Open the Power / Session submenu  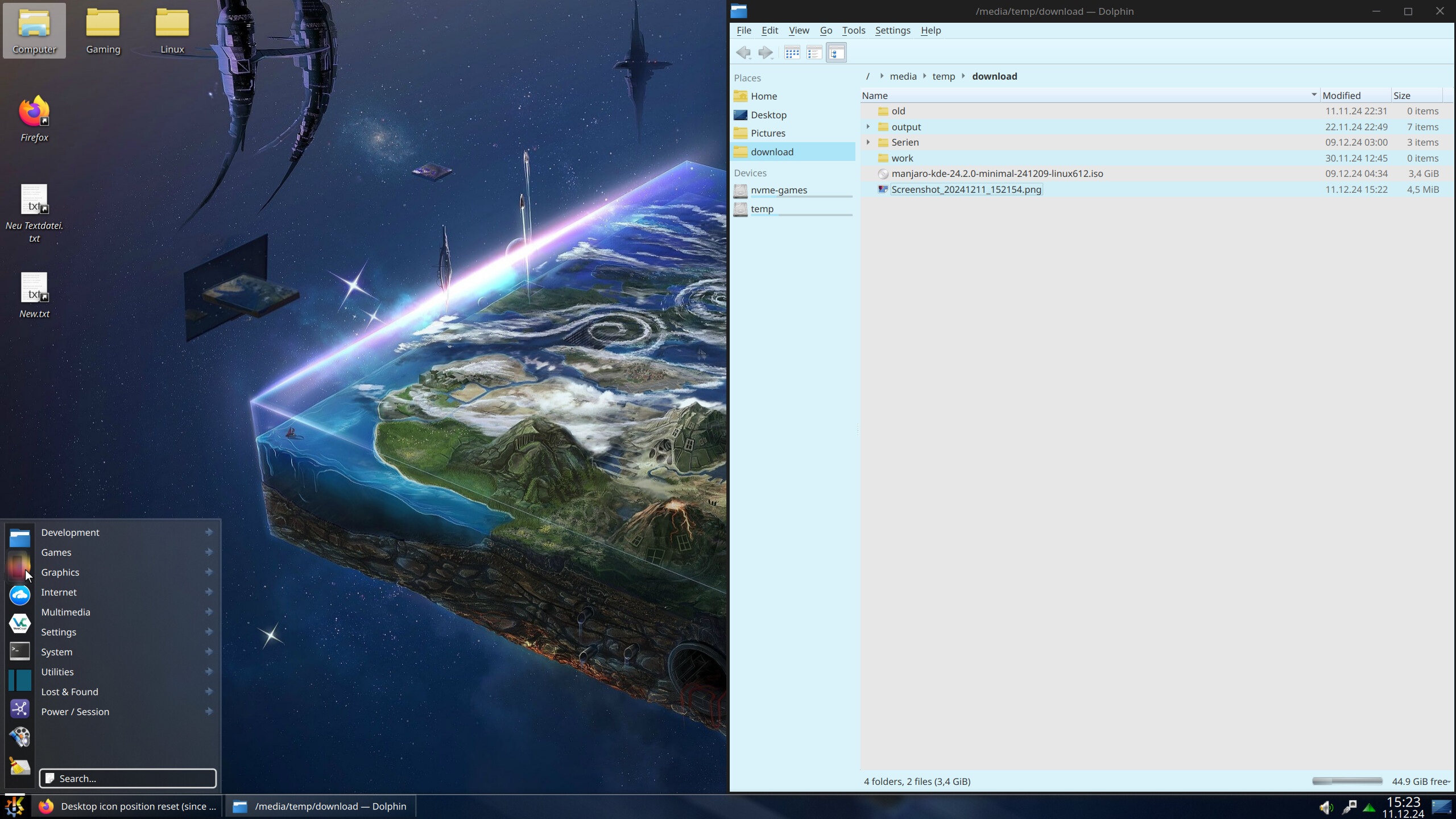[127, 712]
